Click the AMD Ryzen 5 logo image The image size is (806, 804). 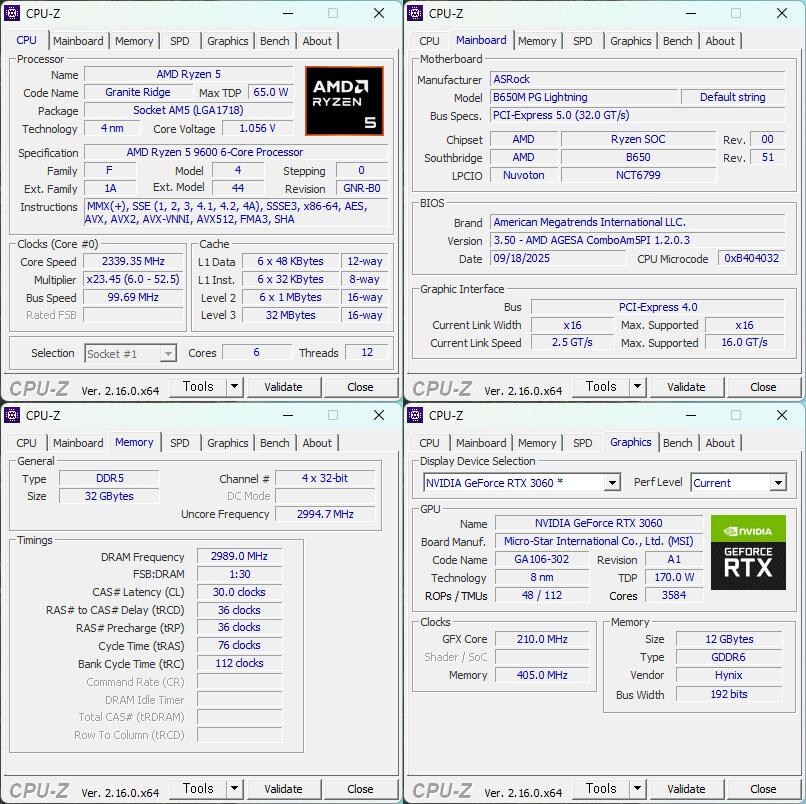click(344, 101)
